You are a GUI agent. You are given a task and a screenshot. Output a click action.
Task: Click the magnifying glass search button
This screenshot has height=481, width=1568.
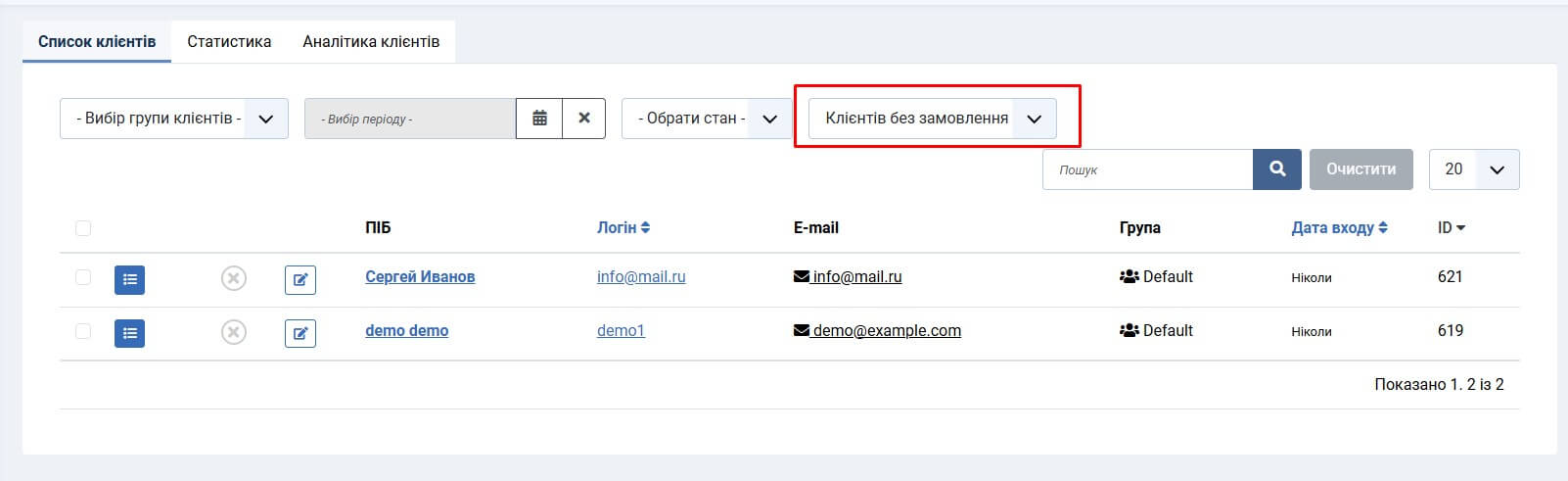pos(1277,169)
